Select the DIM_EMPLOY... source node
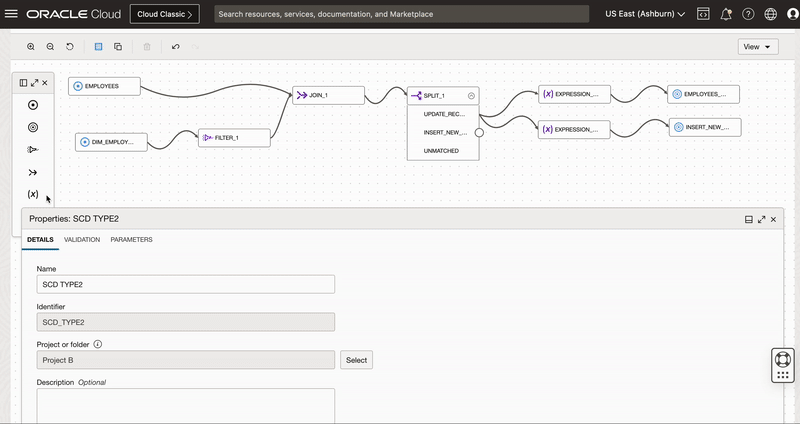The height and width of the screenshot is (424, 800). [111, 142]
